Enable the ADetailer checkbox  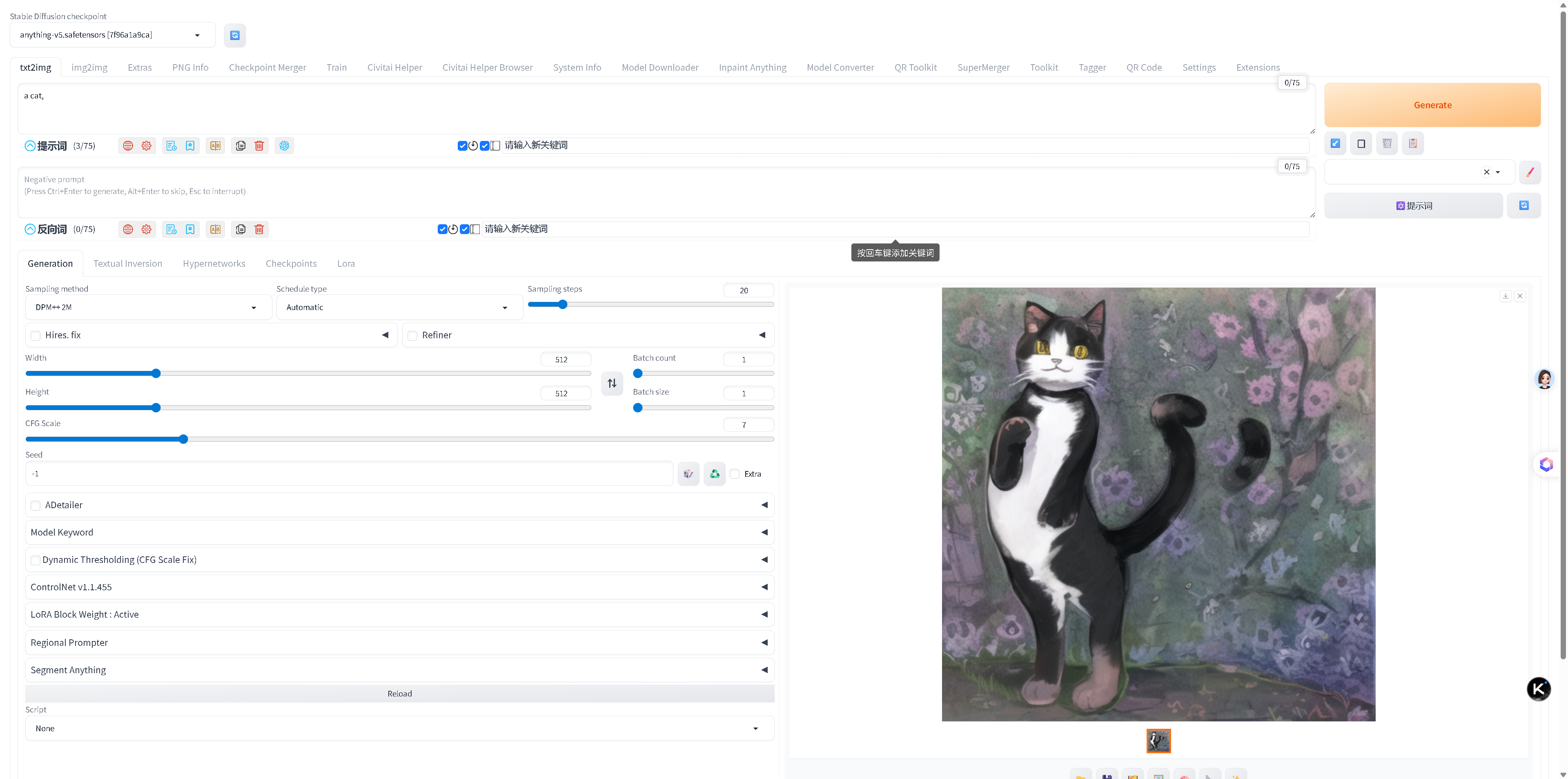tap(36, 506)
